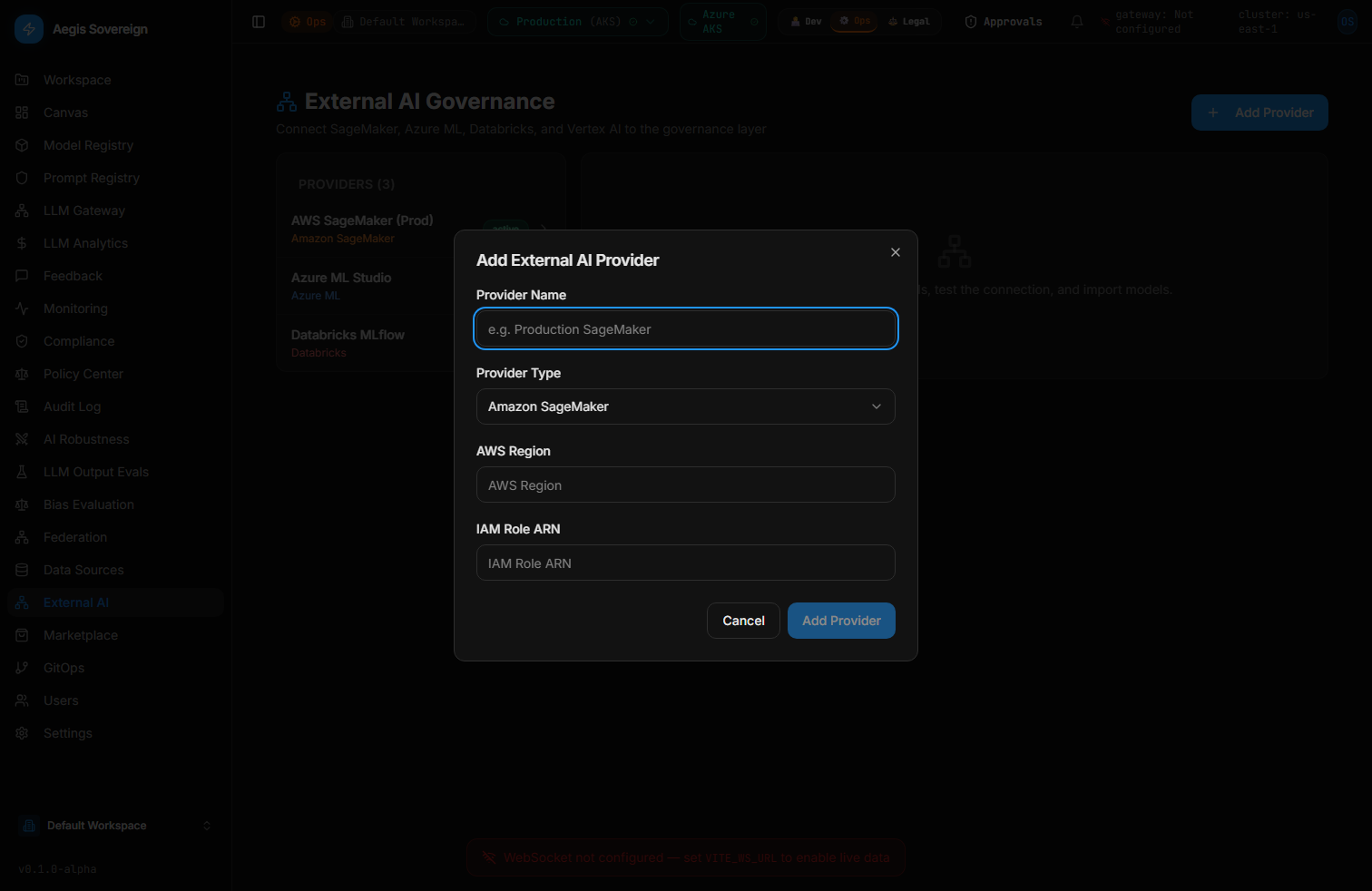Confirm with the dialog's Add Provider button
1372x891 pixels.
(x=841, y=621)
